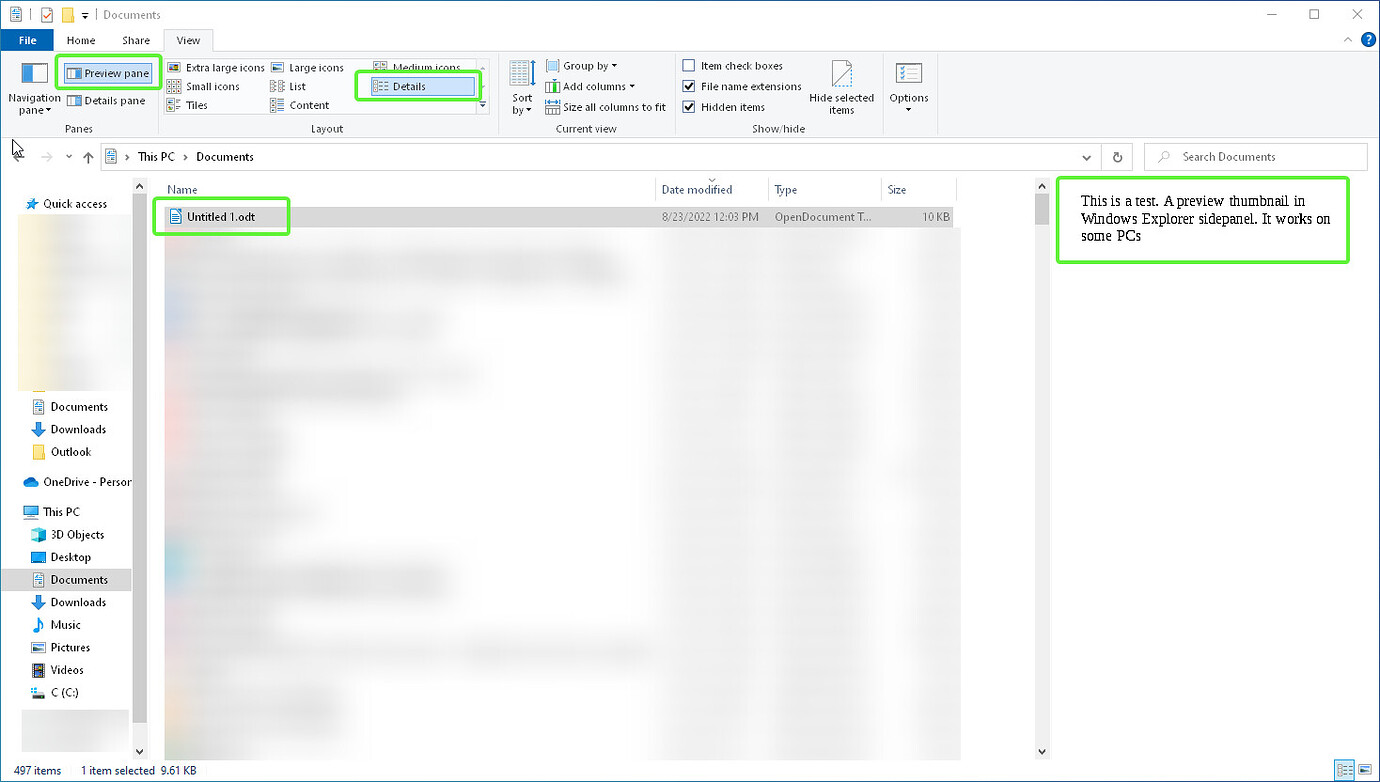Screen dimensions: 1380x782
Task: Expand the Quick Access Toolbar customize menu
Action: click(84, 14)
